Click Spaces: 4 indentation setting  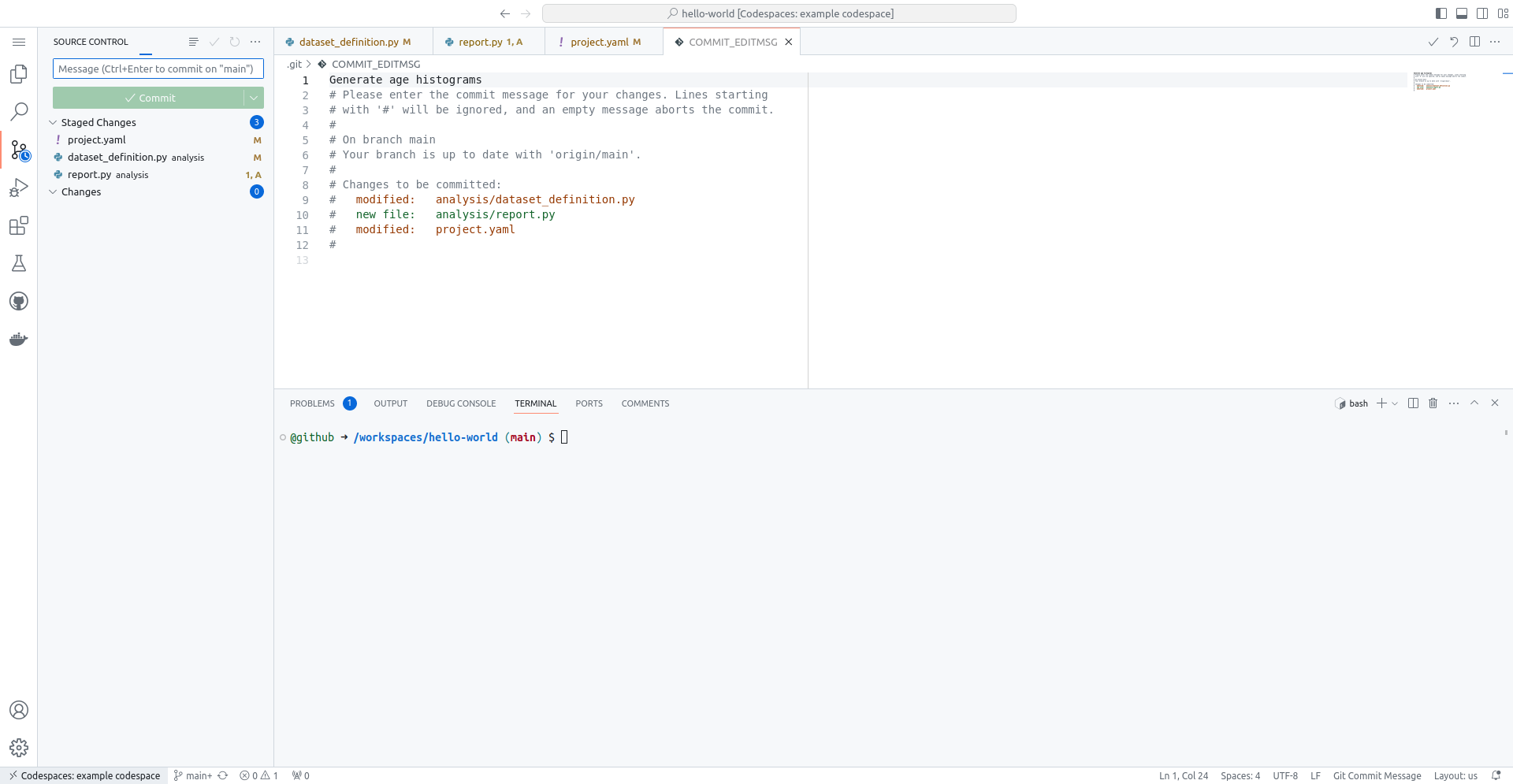1240,775
